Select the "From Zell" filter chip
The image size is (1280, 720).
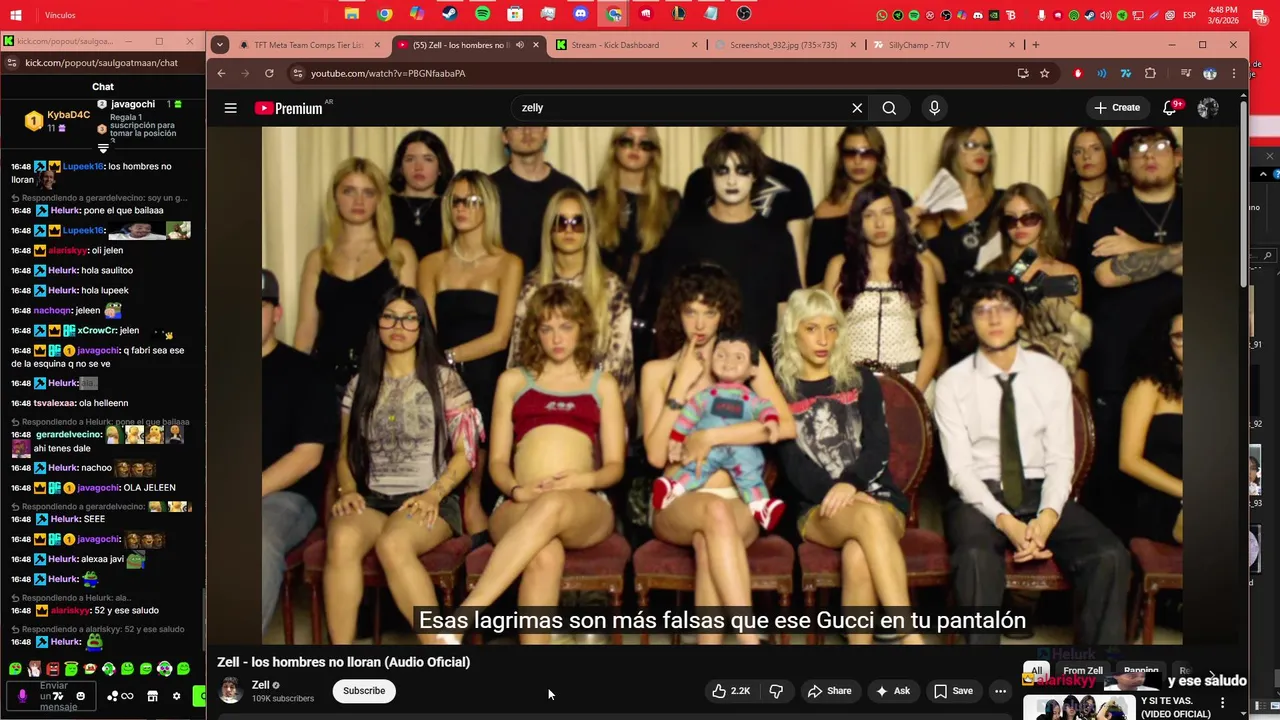1082,671
